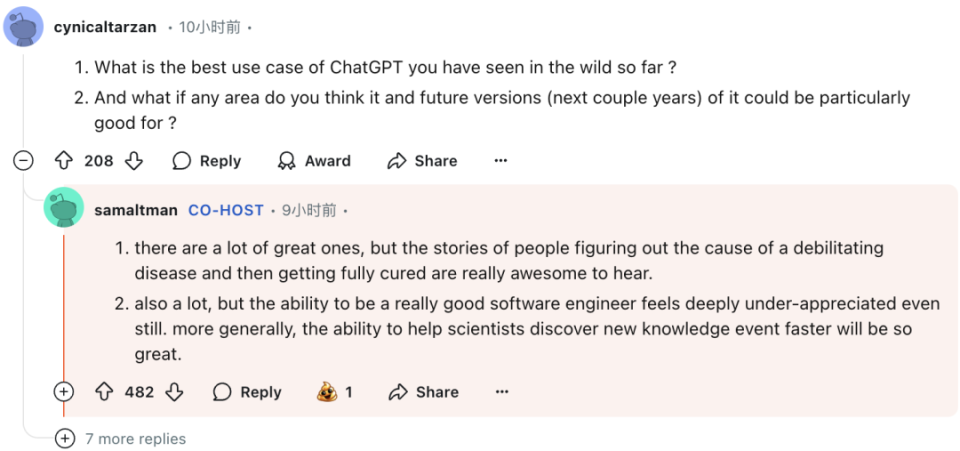The image size is (960, 451).
Task: Click the poop award emoji on samaltman's reply
Action: tap(328, 392)
